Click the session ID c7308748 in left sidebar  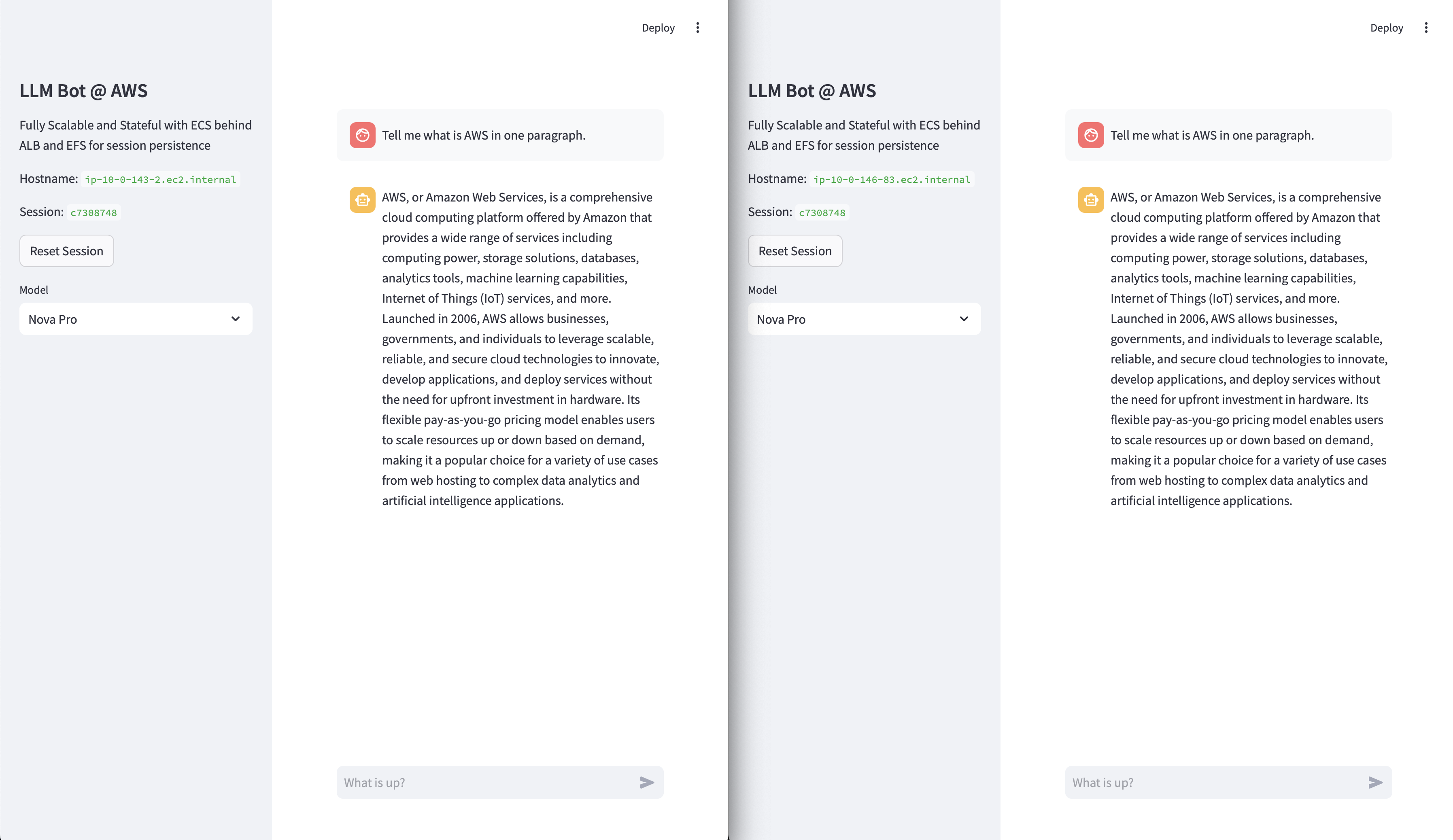tap(93, 213)
